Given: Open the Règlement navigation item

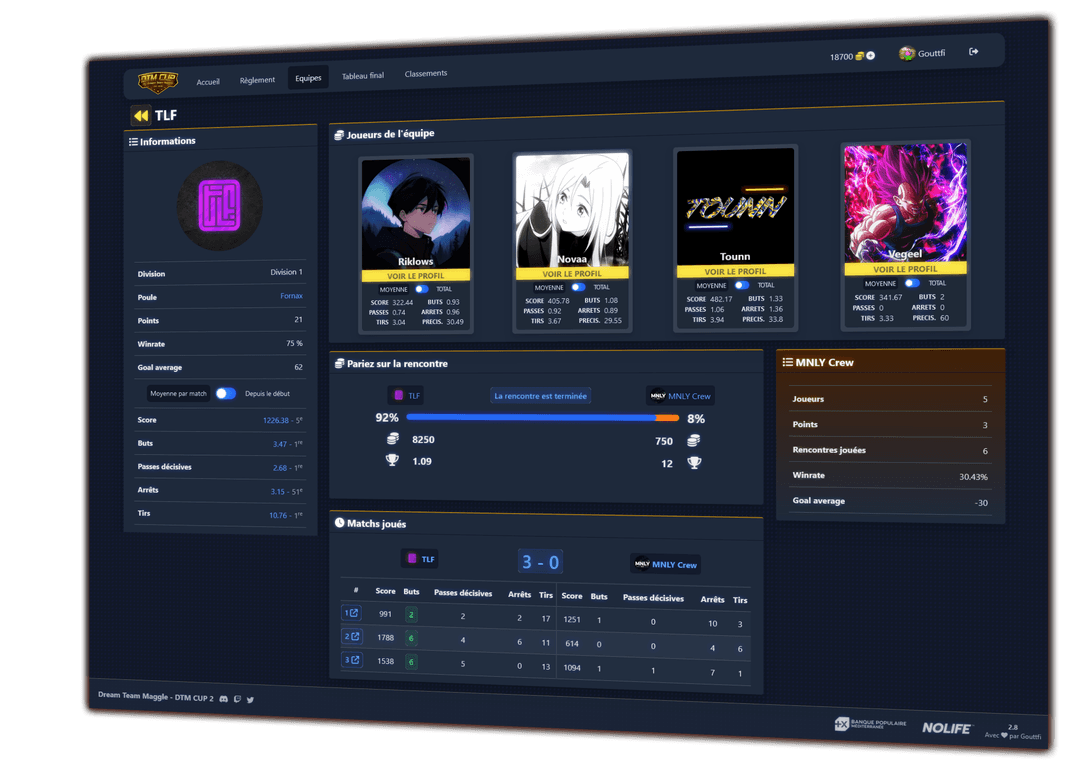Looking at the screenshot, I should (257, 80).
